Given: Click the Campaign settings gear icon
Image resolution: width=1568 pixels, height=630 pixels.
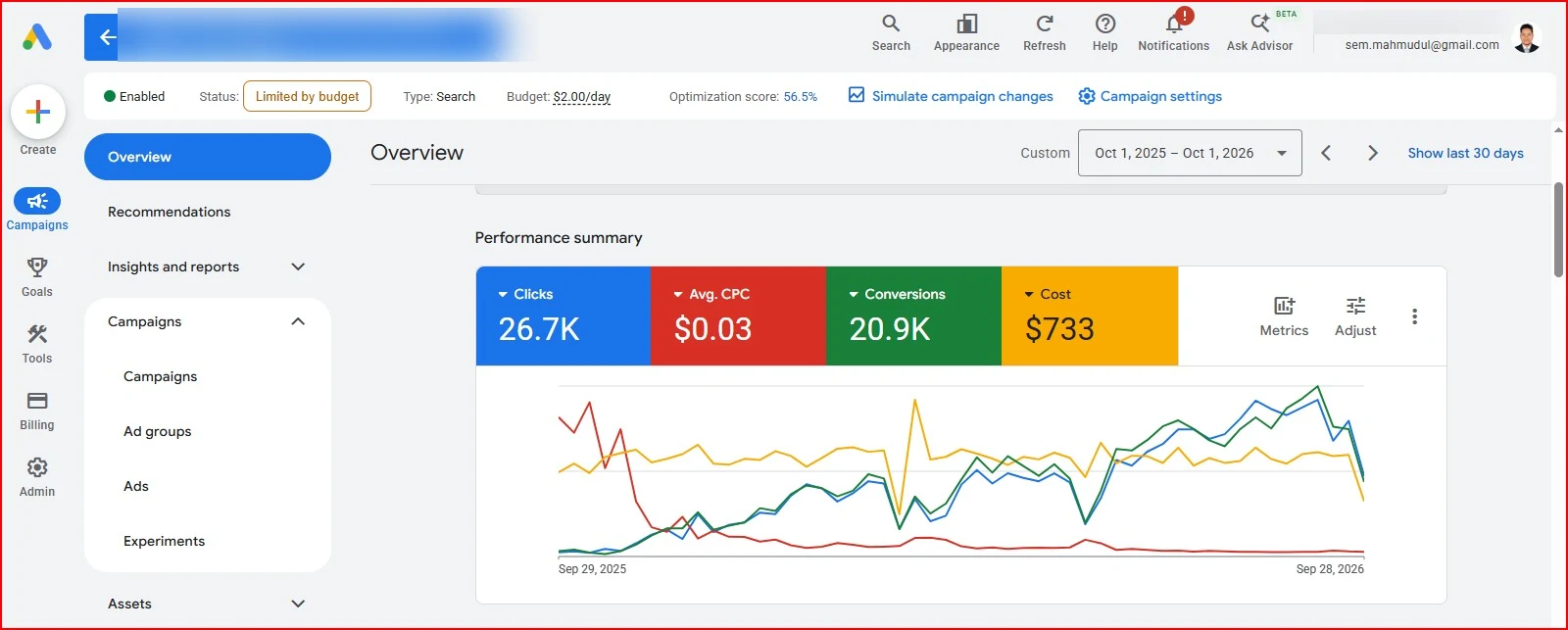Looking at the screenshot, I should [x=1087, y=96].
